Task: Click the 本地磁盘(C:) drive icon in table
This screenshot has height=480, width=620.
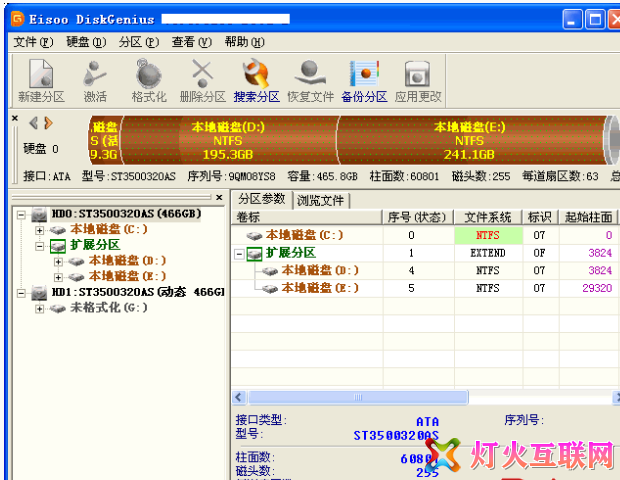Action: [x=254, y=236]
